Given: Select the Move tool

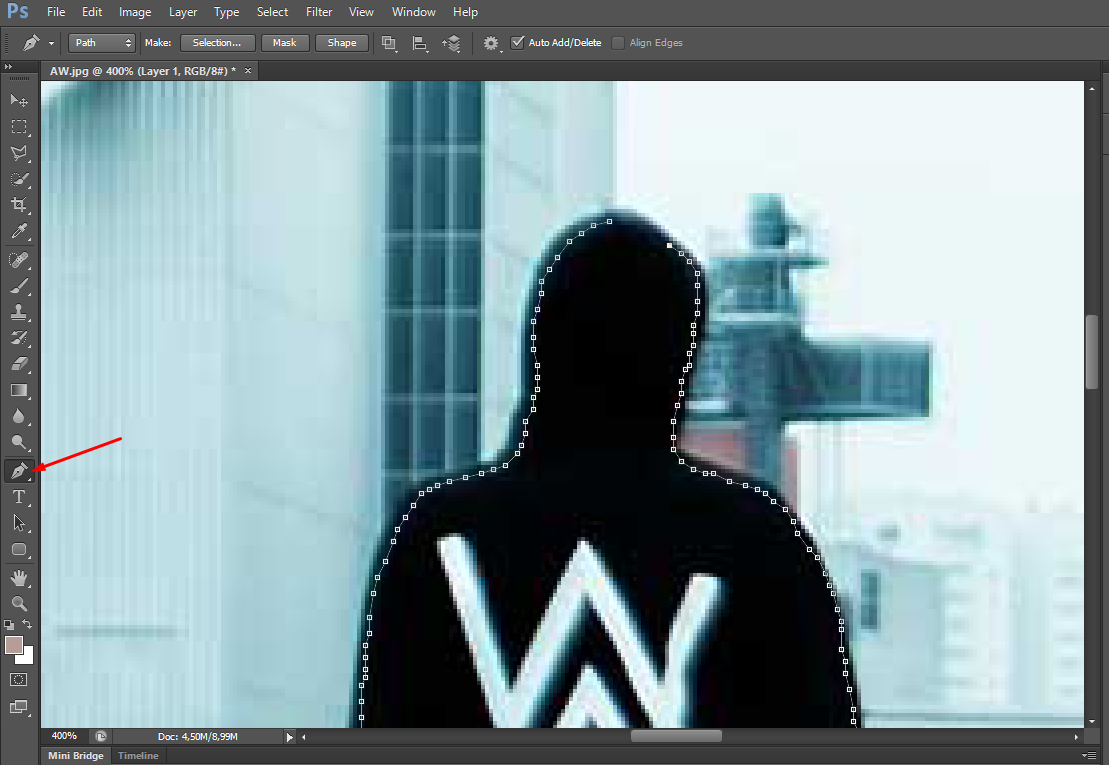Looking at the screenshot, I should pyautogui.click(x=19, y=100).
